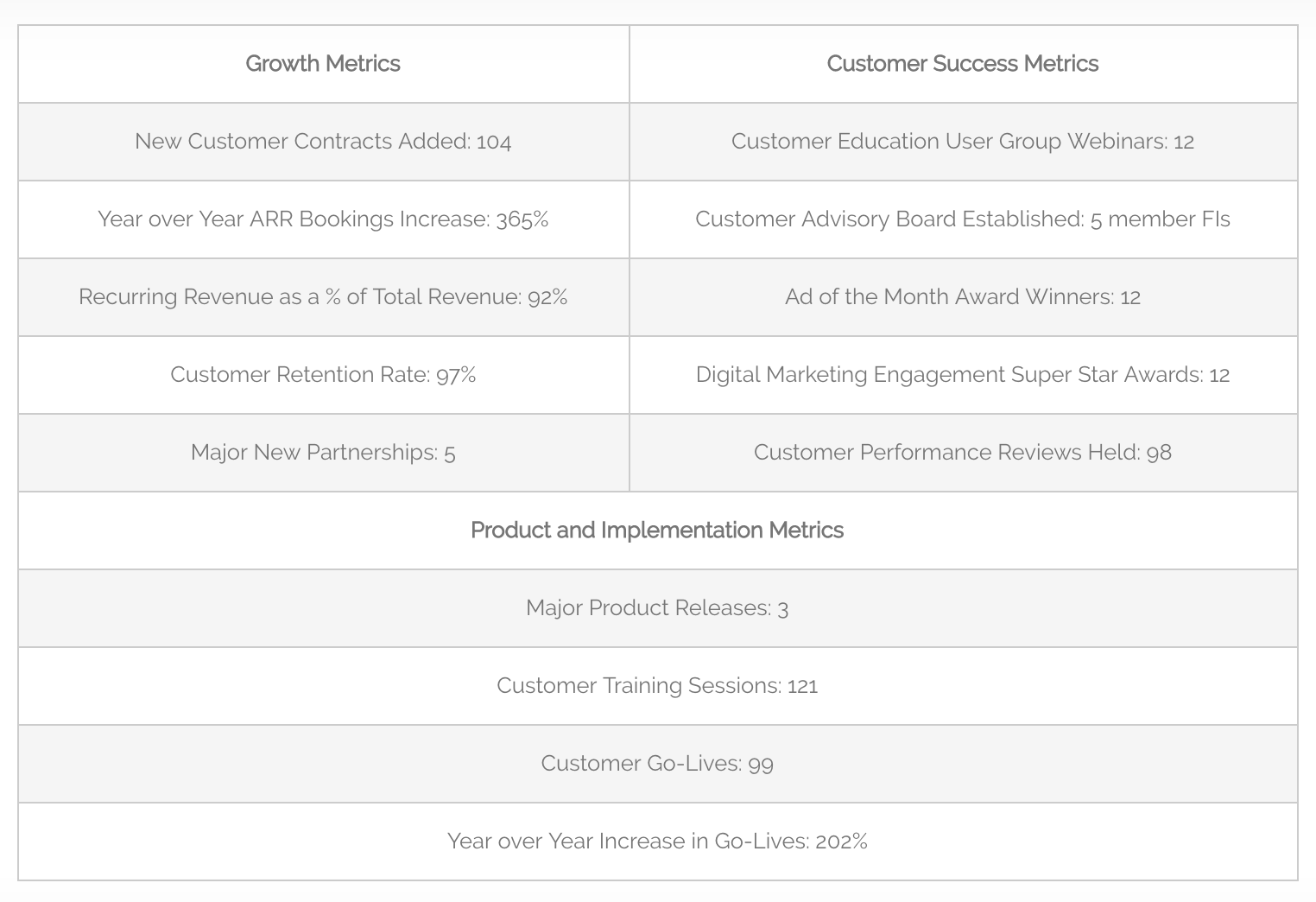Click Year over Year Increase in Go-Lives row
This screenshot has width=1316, height=902.
(657, 842)
